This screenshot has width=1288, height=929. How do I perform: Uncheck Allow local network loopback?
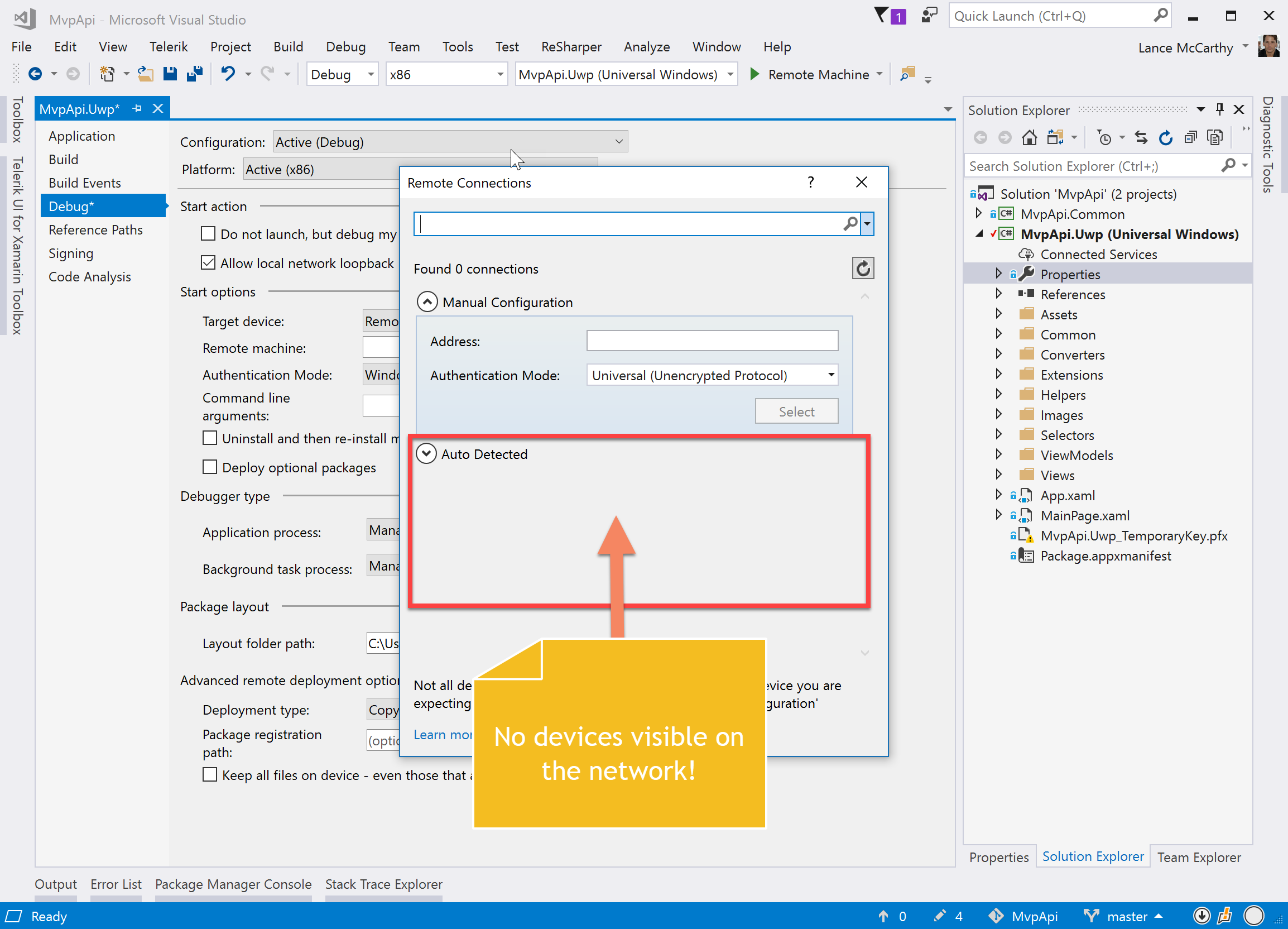[x=208, y=263]
